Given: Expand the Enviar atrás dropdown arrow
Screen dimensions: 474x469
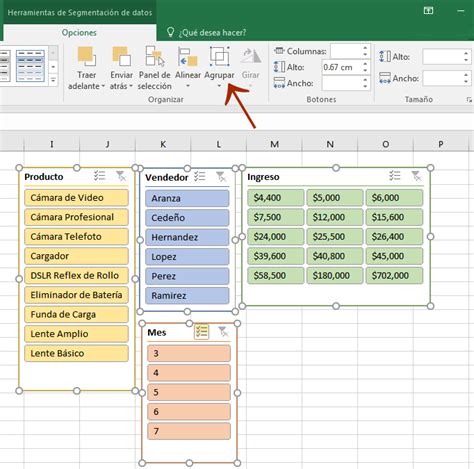Looking at the screenshot, I should point(131,86).
